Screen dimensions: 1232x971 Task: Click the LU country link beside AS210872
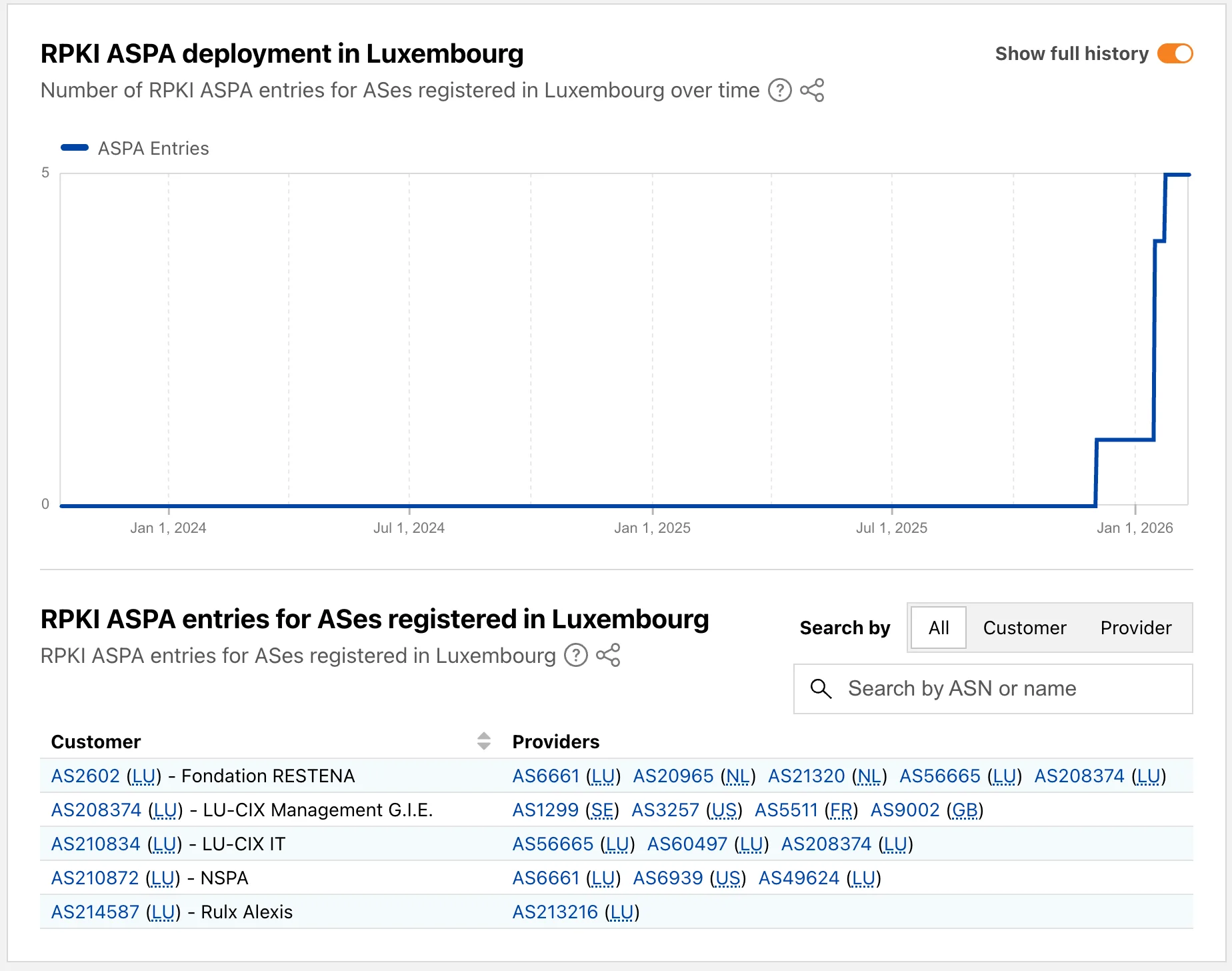(162, 878)
